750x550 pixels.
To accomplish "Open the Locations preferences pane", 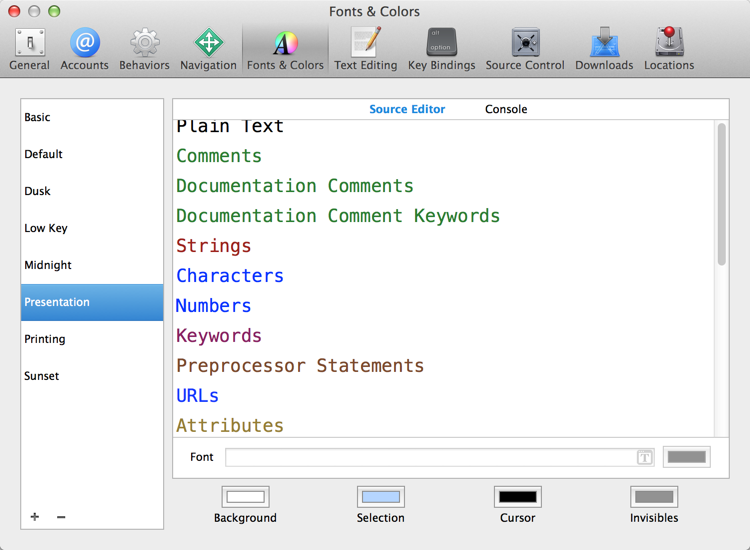I will pos(669,49).
